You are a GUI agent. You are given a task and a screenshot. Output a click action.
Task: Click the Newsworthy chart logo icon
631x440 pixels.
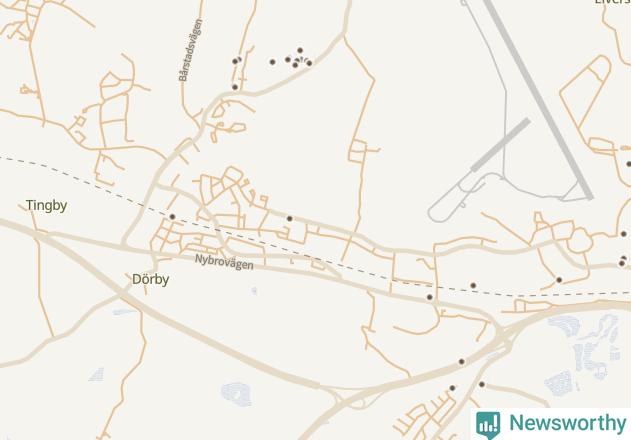488,425
